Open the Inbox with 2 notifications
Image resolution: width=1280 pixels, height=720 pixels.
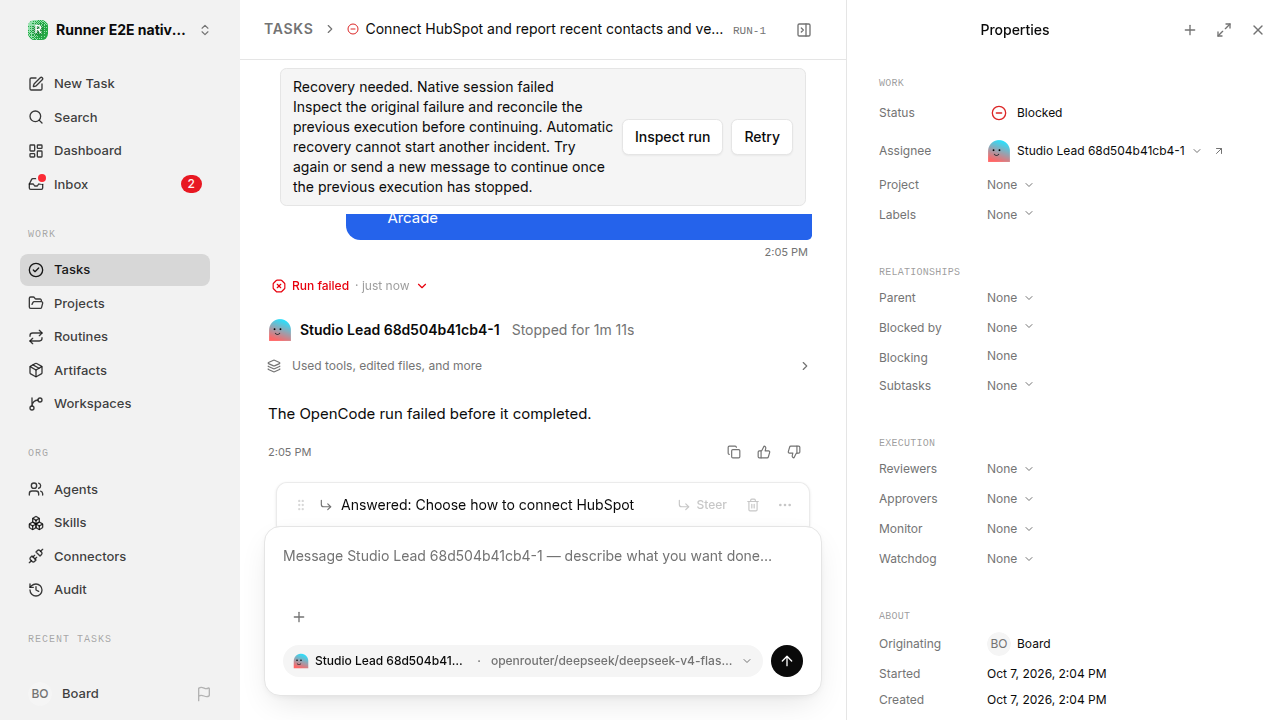tap(115, 184)
